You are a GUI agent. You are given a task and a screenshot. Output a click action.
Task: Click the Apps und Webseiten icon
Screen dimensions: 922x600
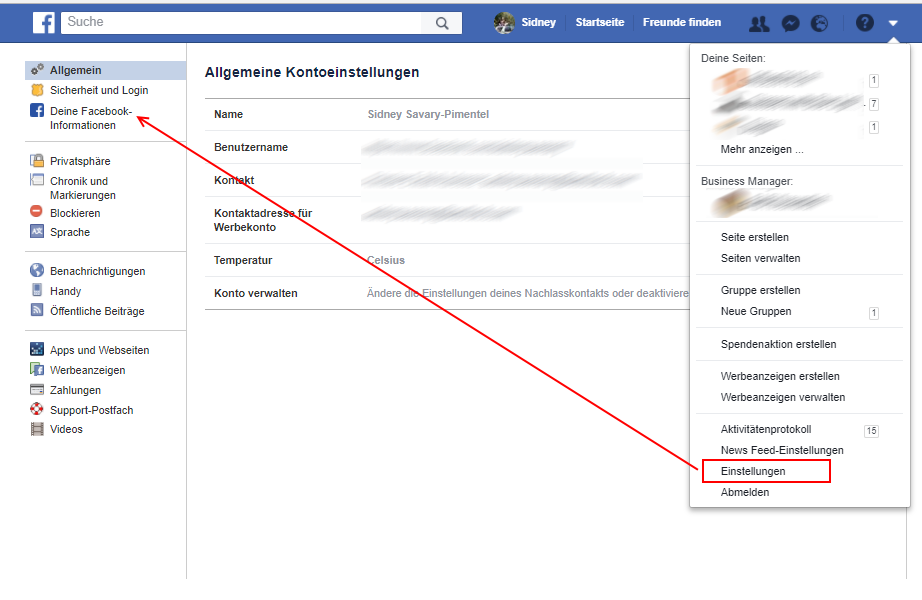(37, 349)
